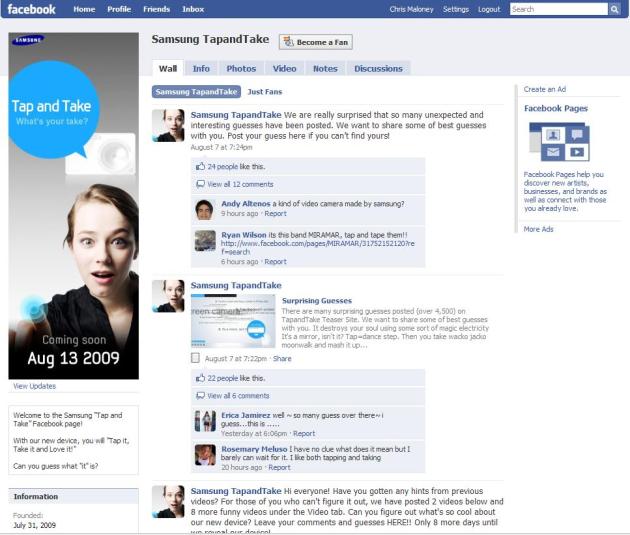Open Inbox in the top bar
This screenshot has width=630, height=535.
coord(193,9)
